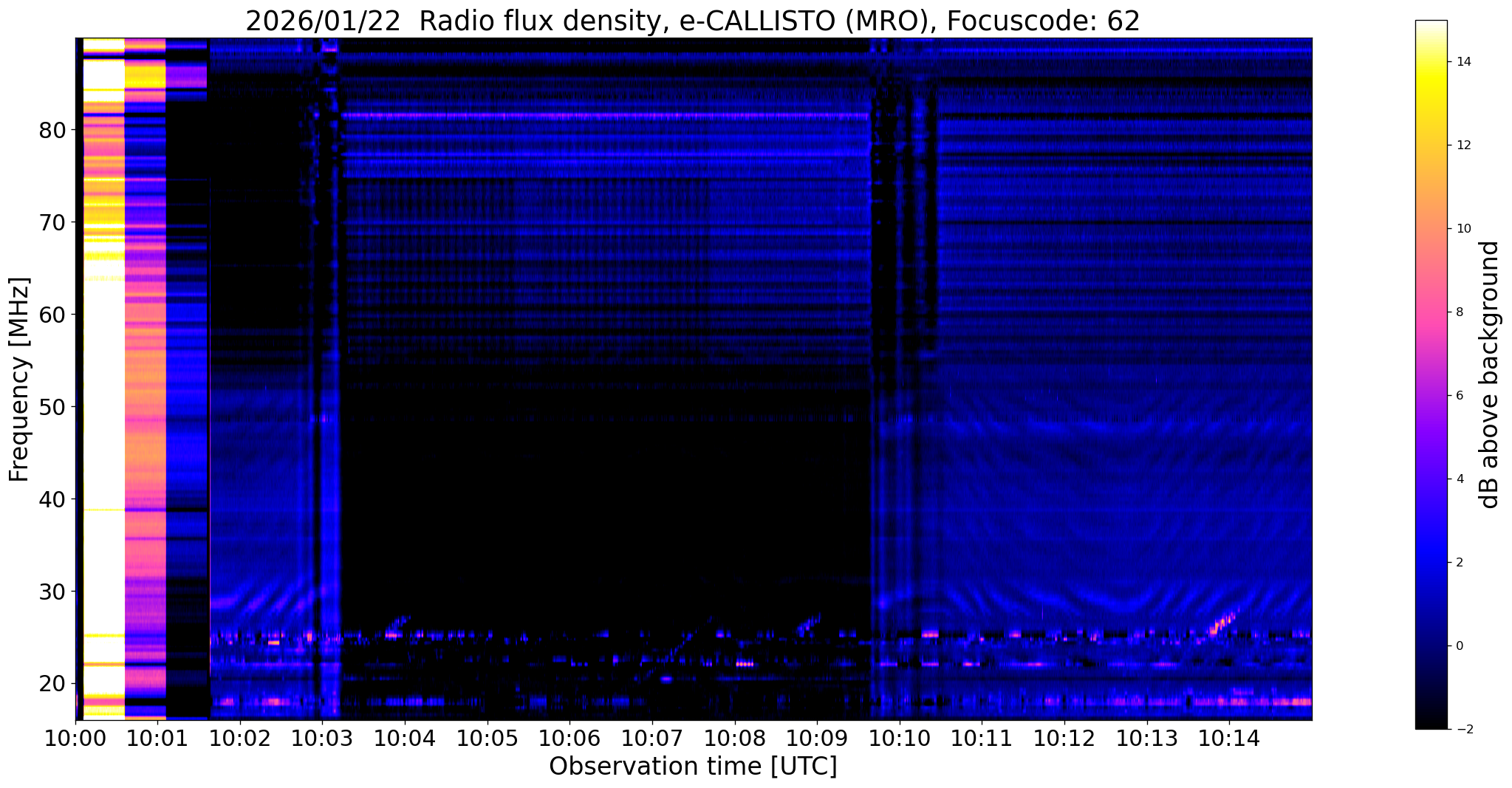The height and width of the screenshot is (788, 1512).
Task: Click the 'dB above background' colorbar label
Action: click(x=1490, y=374)
